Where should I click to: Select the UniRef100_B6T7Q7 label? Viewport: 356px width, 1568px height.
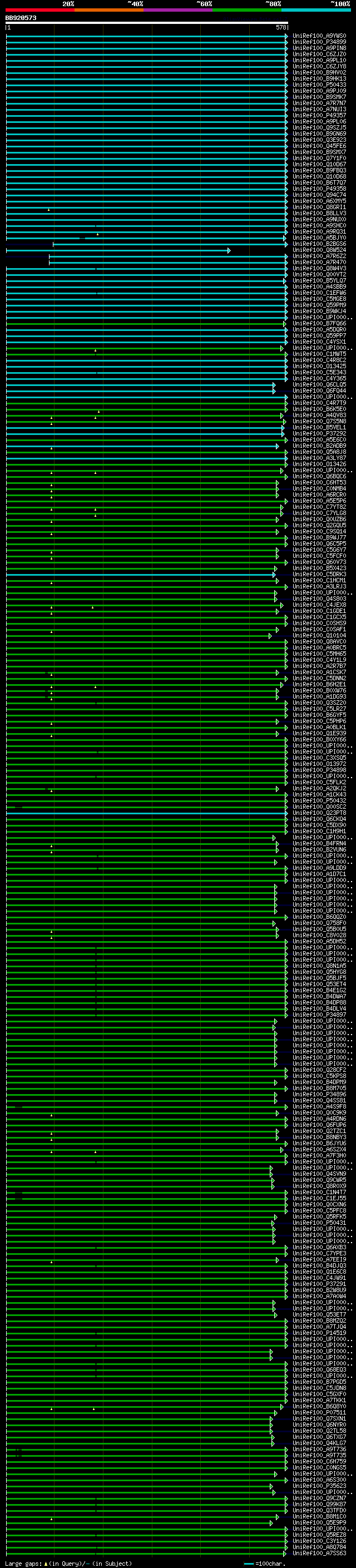319,182
